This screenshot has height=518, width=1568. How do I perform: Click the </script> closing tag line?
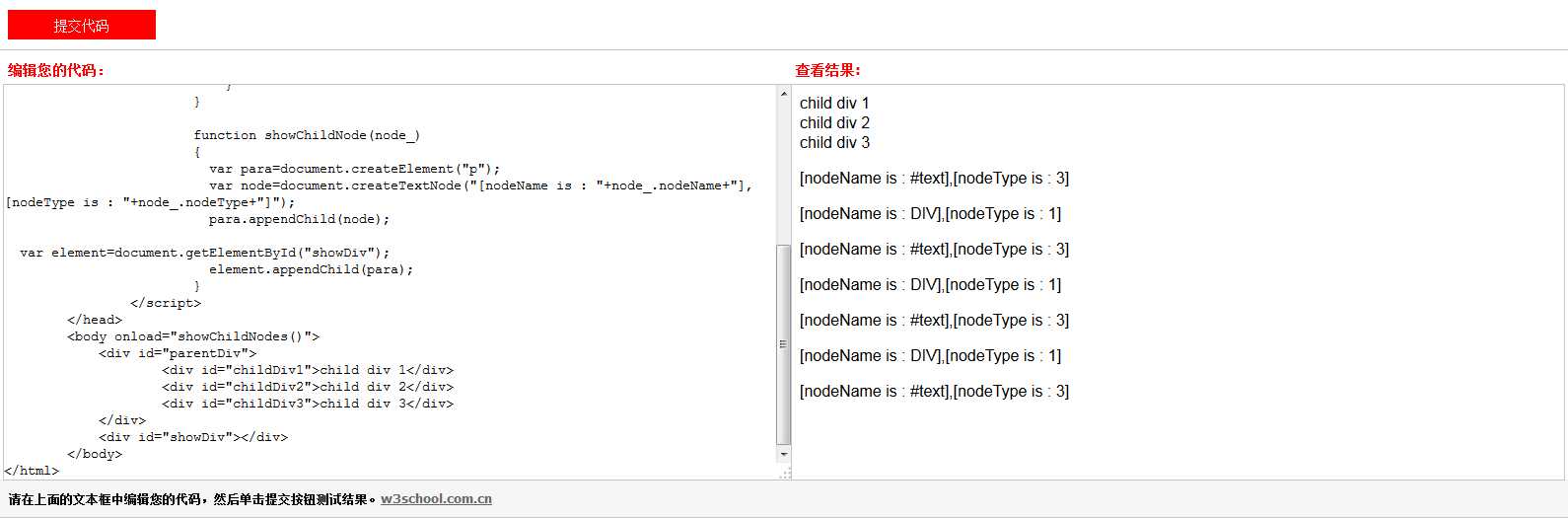pyautogui.click(x=166, y=303)
